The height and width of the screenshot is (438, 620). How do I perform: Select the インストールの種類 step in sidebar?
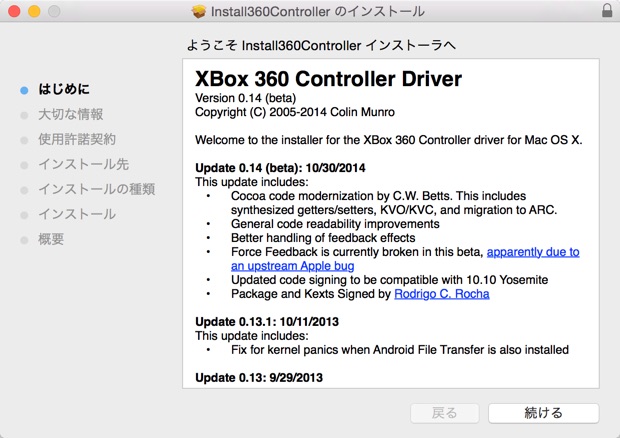tap(96, 189)
